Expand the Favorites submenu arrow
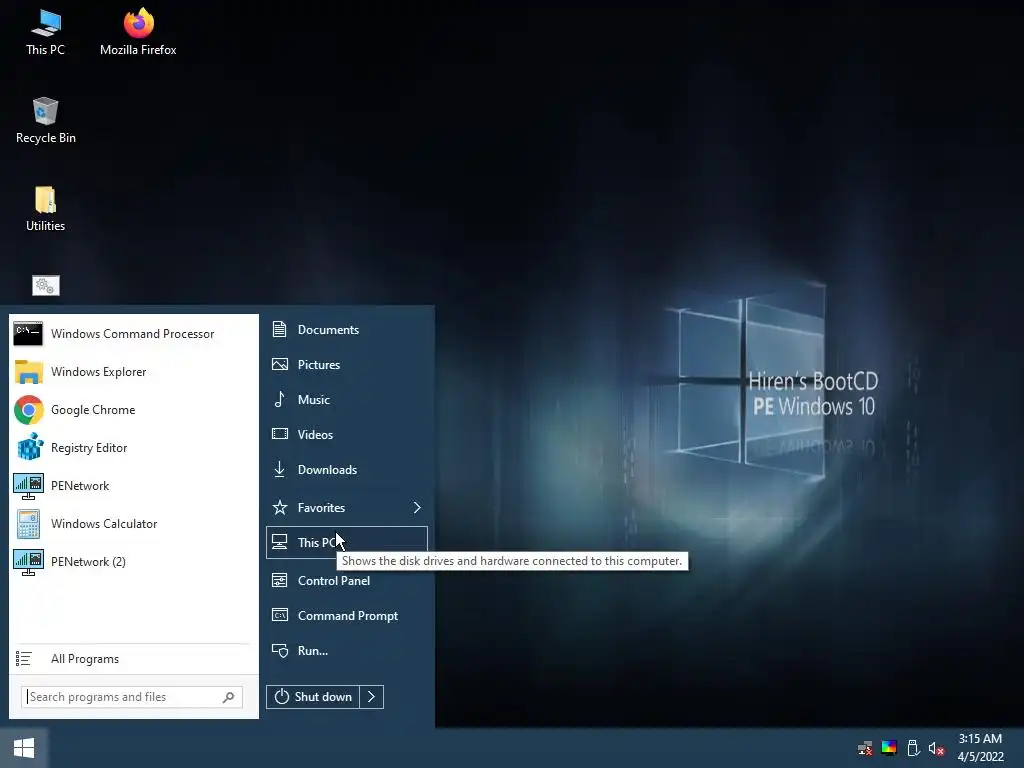 point(417,507)
